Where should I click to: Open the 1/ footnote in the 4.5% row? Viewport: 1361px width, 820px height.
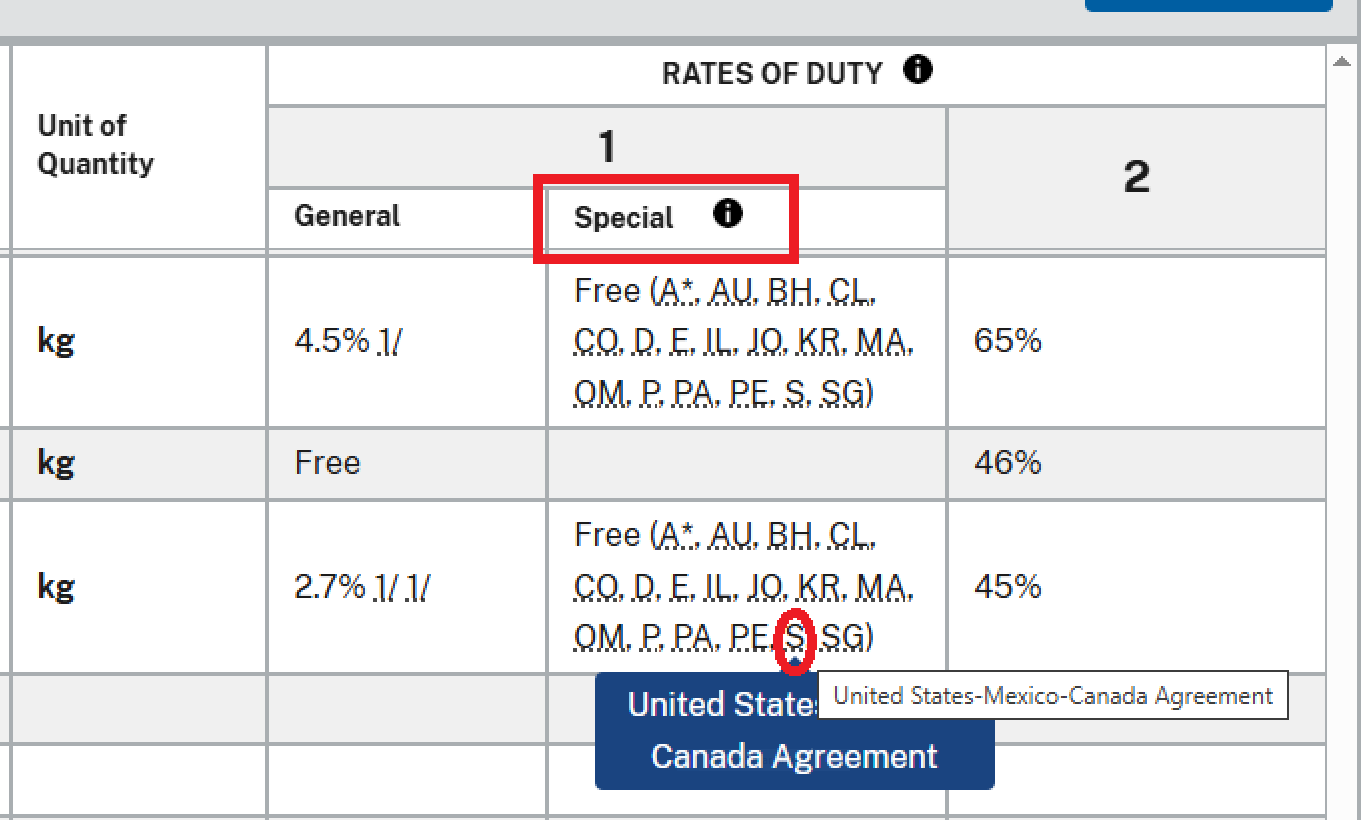[388, 341]
